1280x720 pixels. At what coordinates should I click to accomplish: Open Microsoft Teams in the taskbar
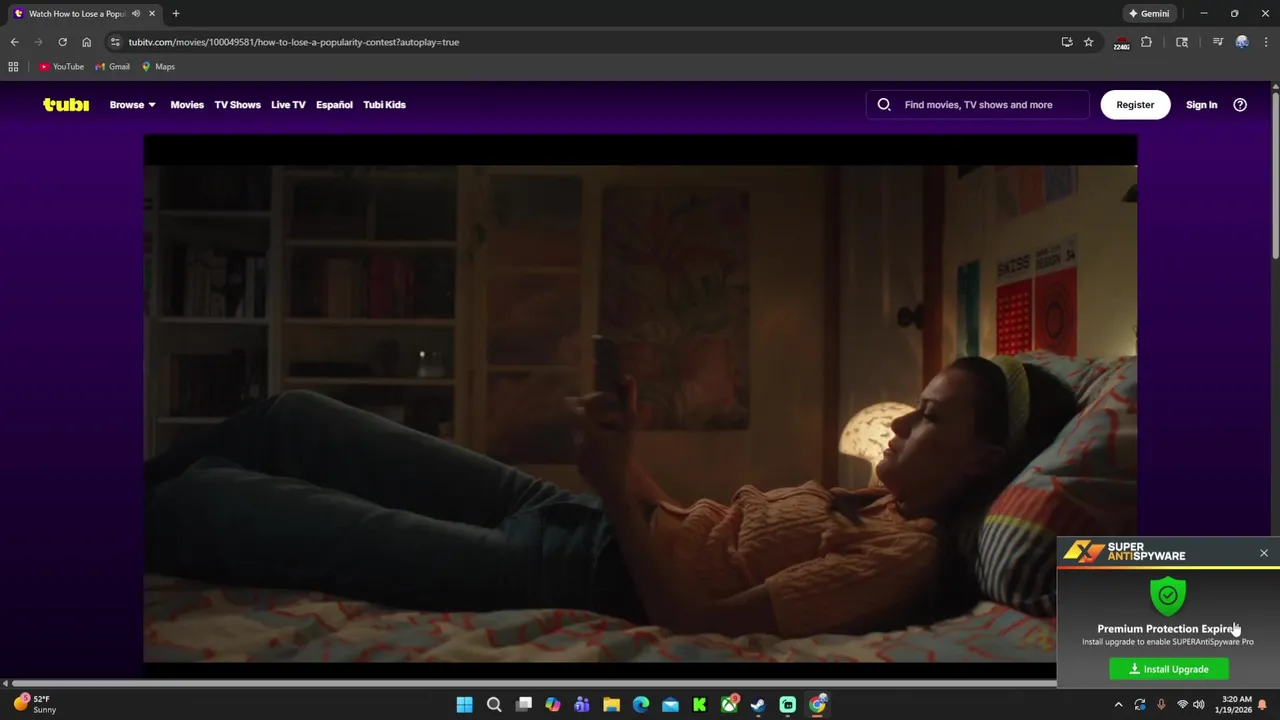(x=582, y=704)
